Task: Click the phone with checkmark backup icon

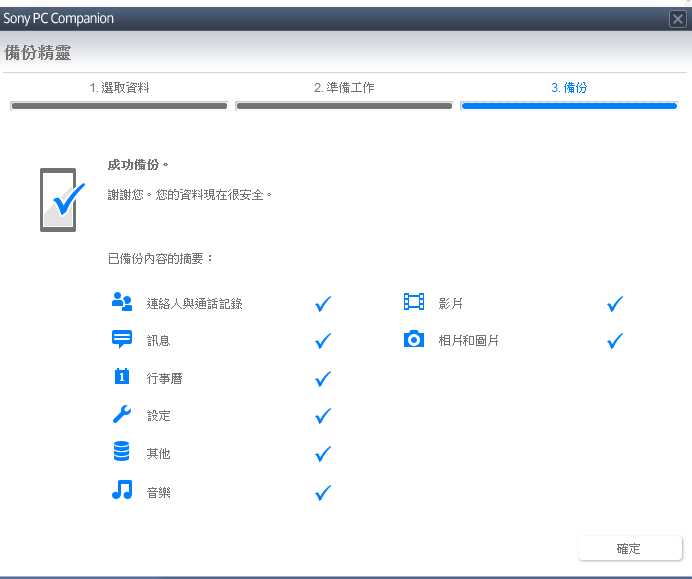Action: click(62, 200)
